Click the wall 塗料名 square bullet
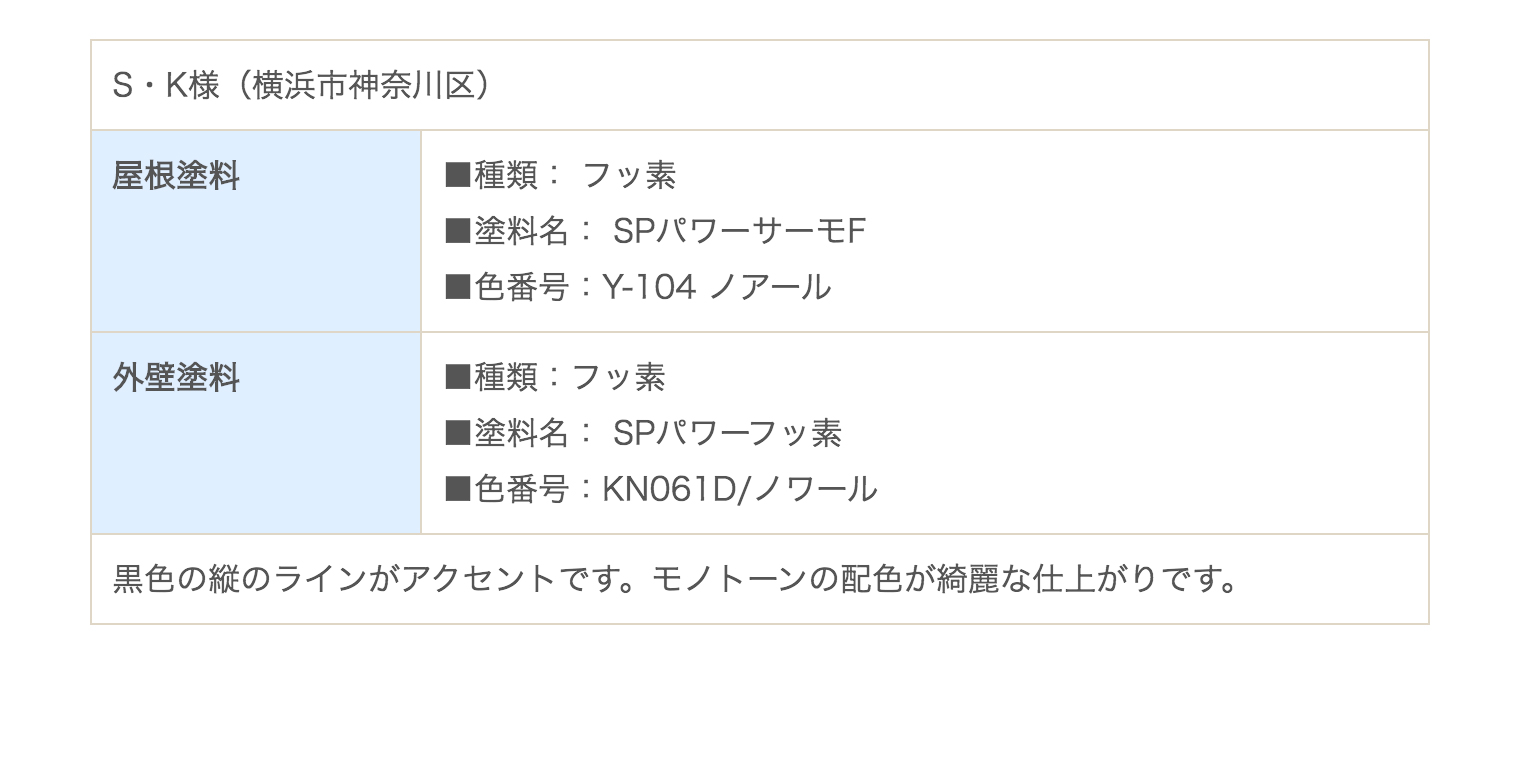Viewport: 1520px width, 760px height. click(x=457, y=433)
